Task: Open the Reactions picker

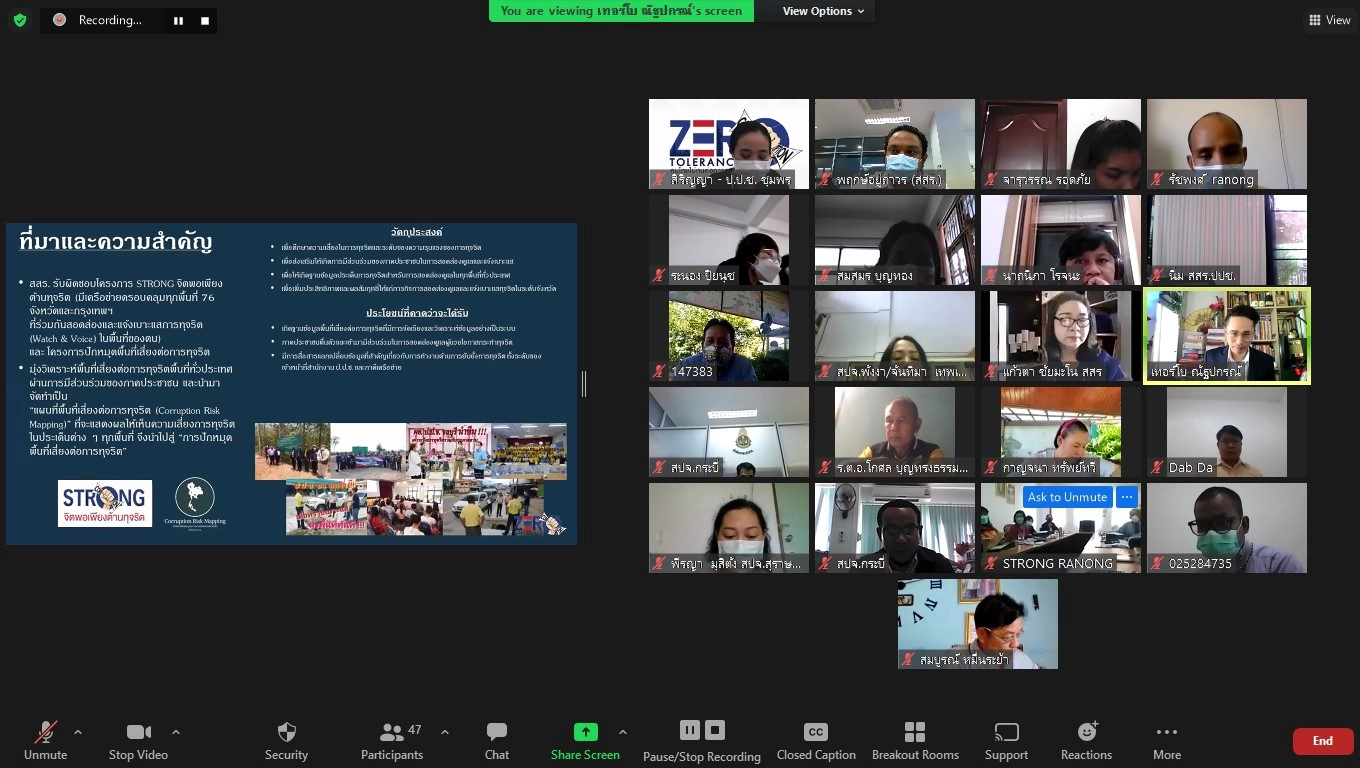Action: coord(1086,733)
